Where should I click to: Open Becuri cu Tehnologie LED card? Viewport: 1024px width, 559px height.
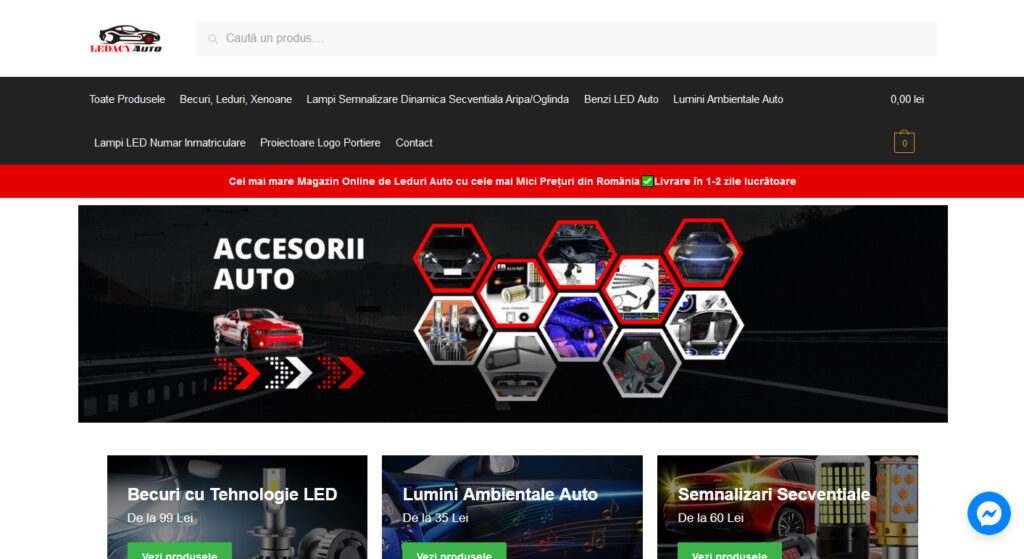click(232, 495)
